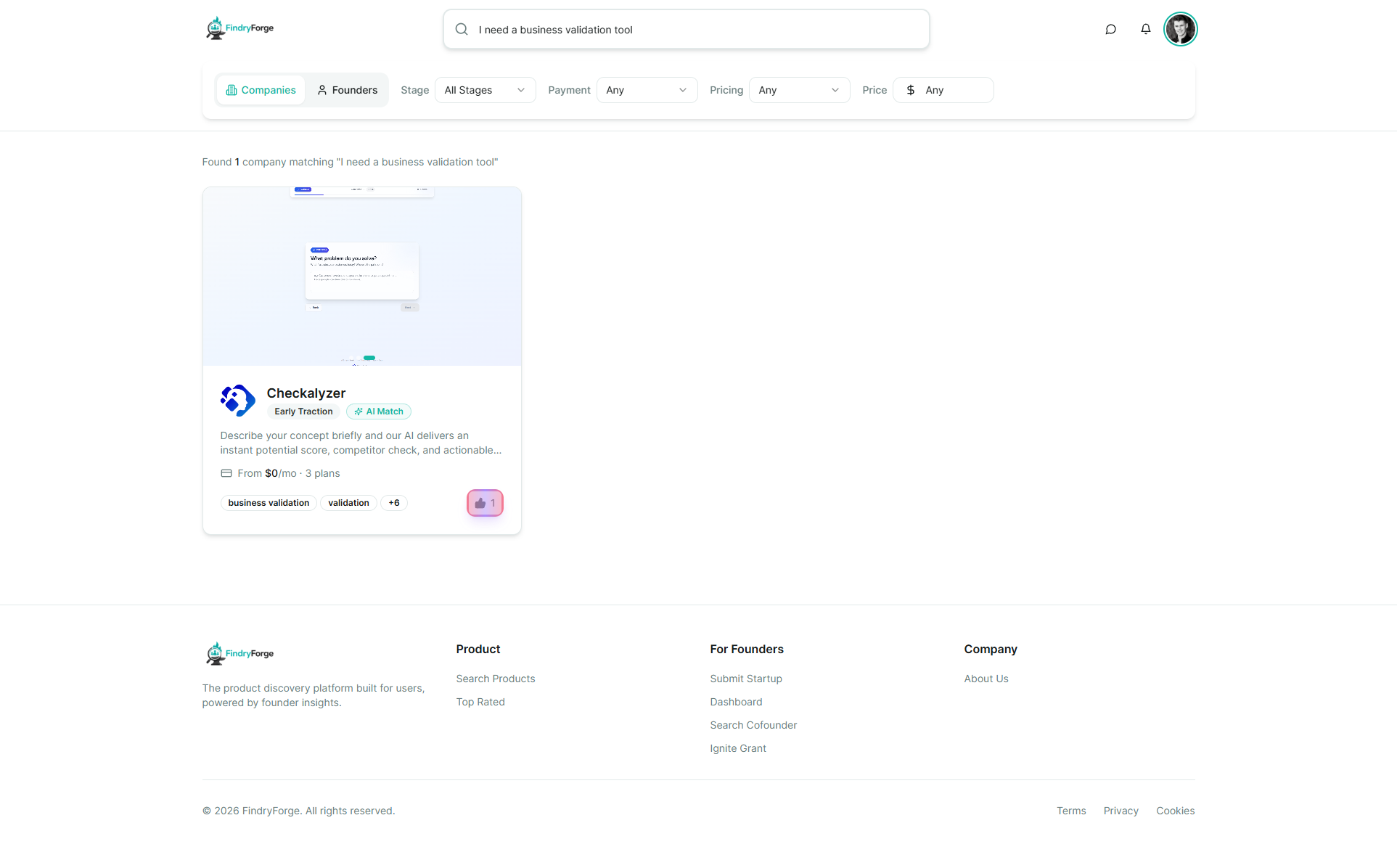Click the business validation tag
Screen dimensions: 1397x868
tap(269, 503)
